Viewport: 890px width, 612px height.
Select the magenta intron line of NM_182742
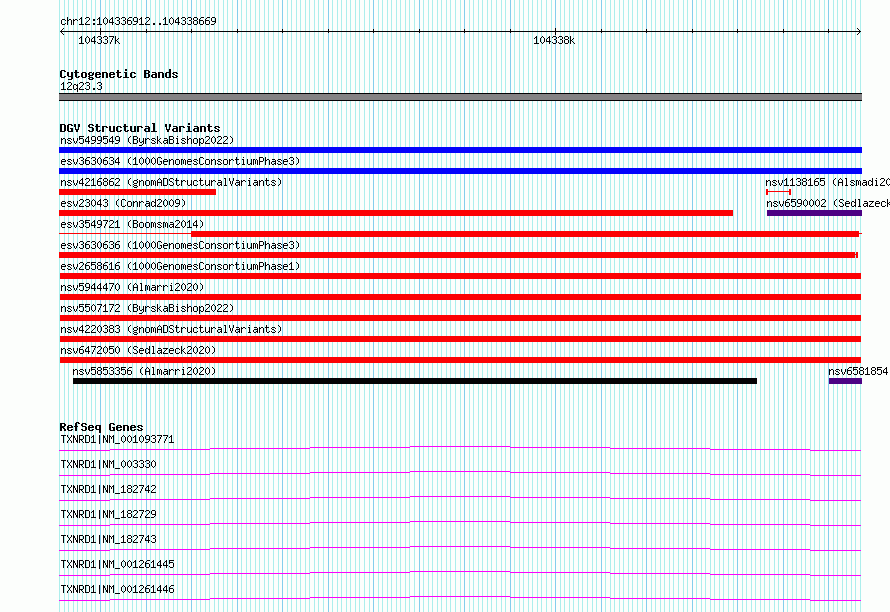(x=460, y=498)
